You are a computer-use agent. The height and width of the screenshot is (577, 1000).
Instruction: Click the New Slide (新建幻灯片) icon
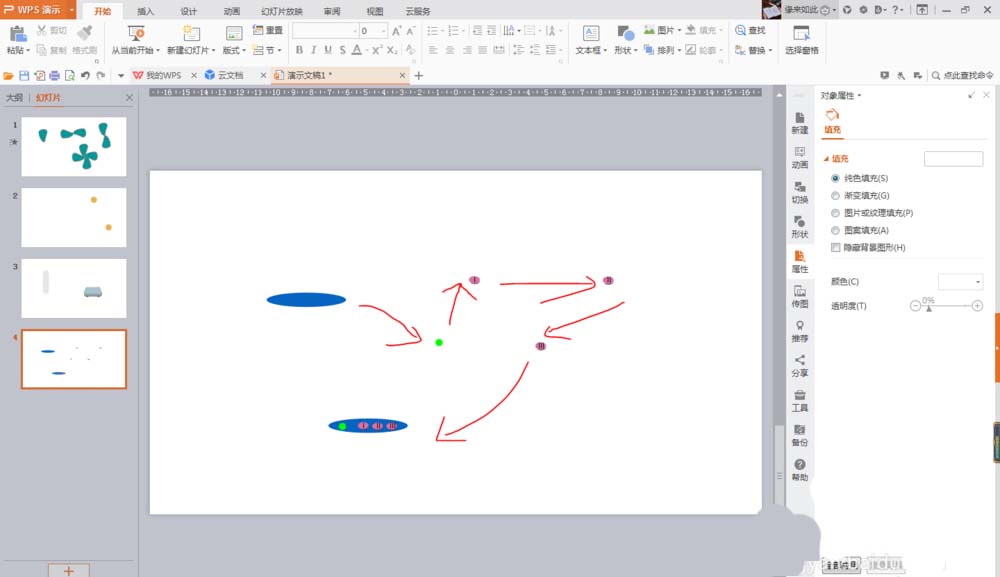pos(191,34)
